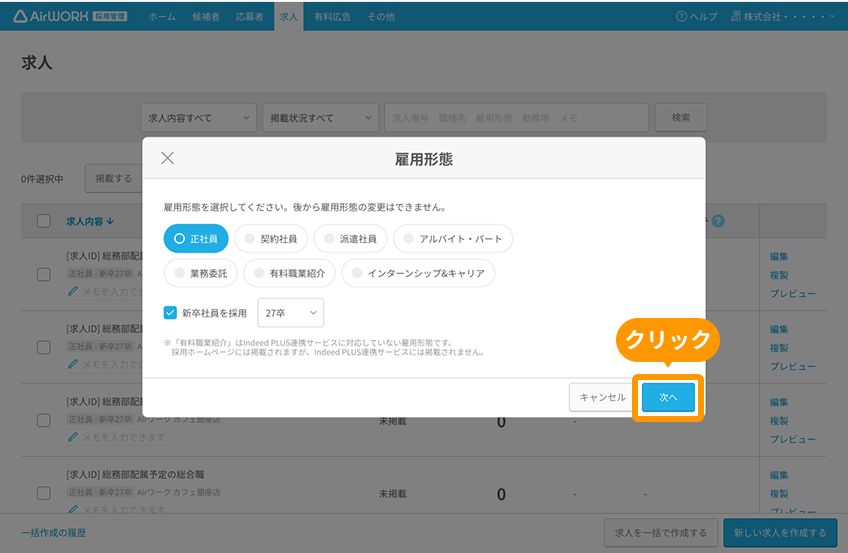Image resolution: width=848 pixels, height=553 pixels.
Task: Select 派遣社員 employment type
Action: point(350,238)
